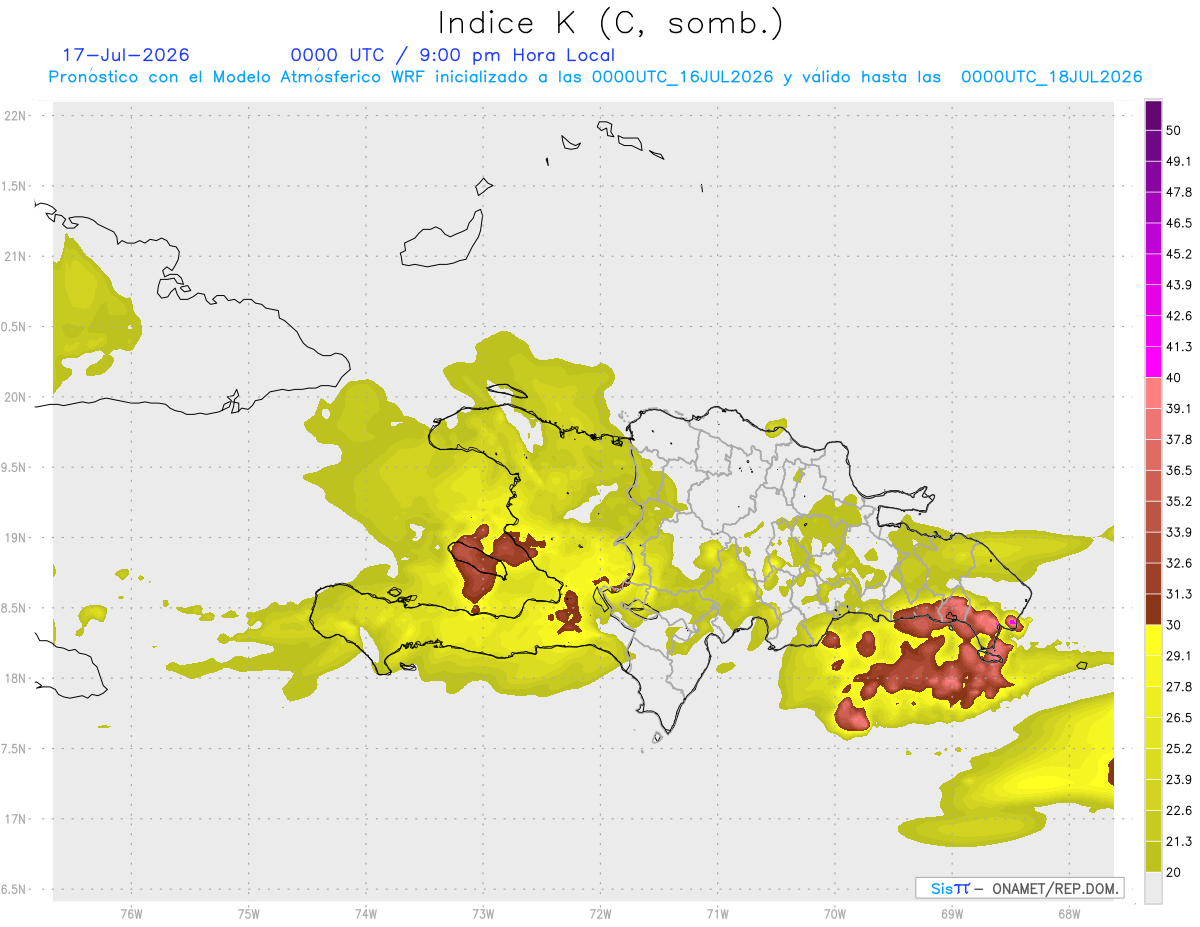Image resolution: width=1200 pixels, height=927 pixels.
Task: Click the "74W" longitude label
Action: click(366, 913)
